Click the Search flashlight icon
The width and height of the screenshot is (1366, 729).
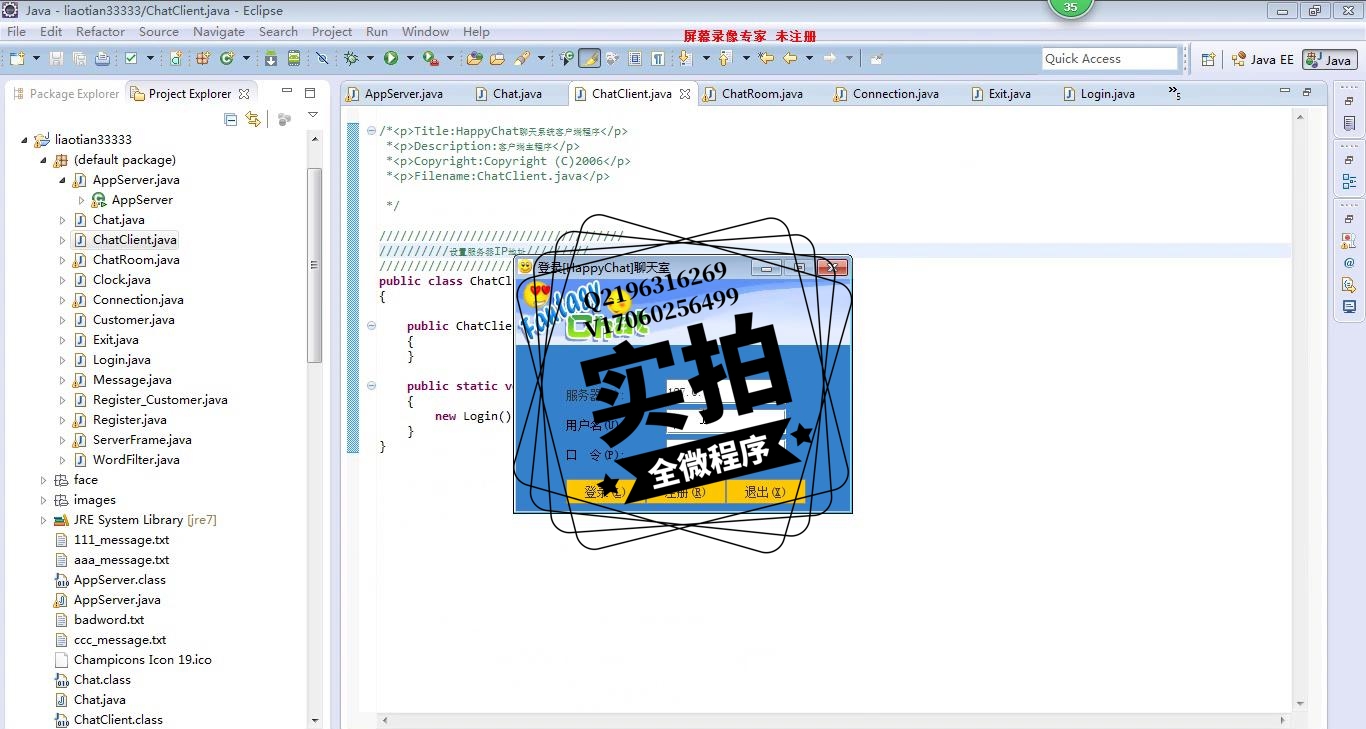click(522, 59)
